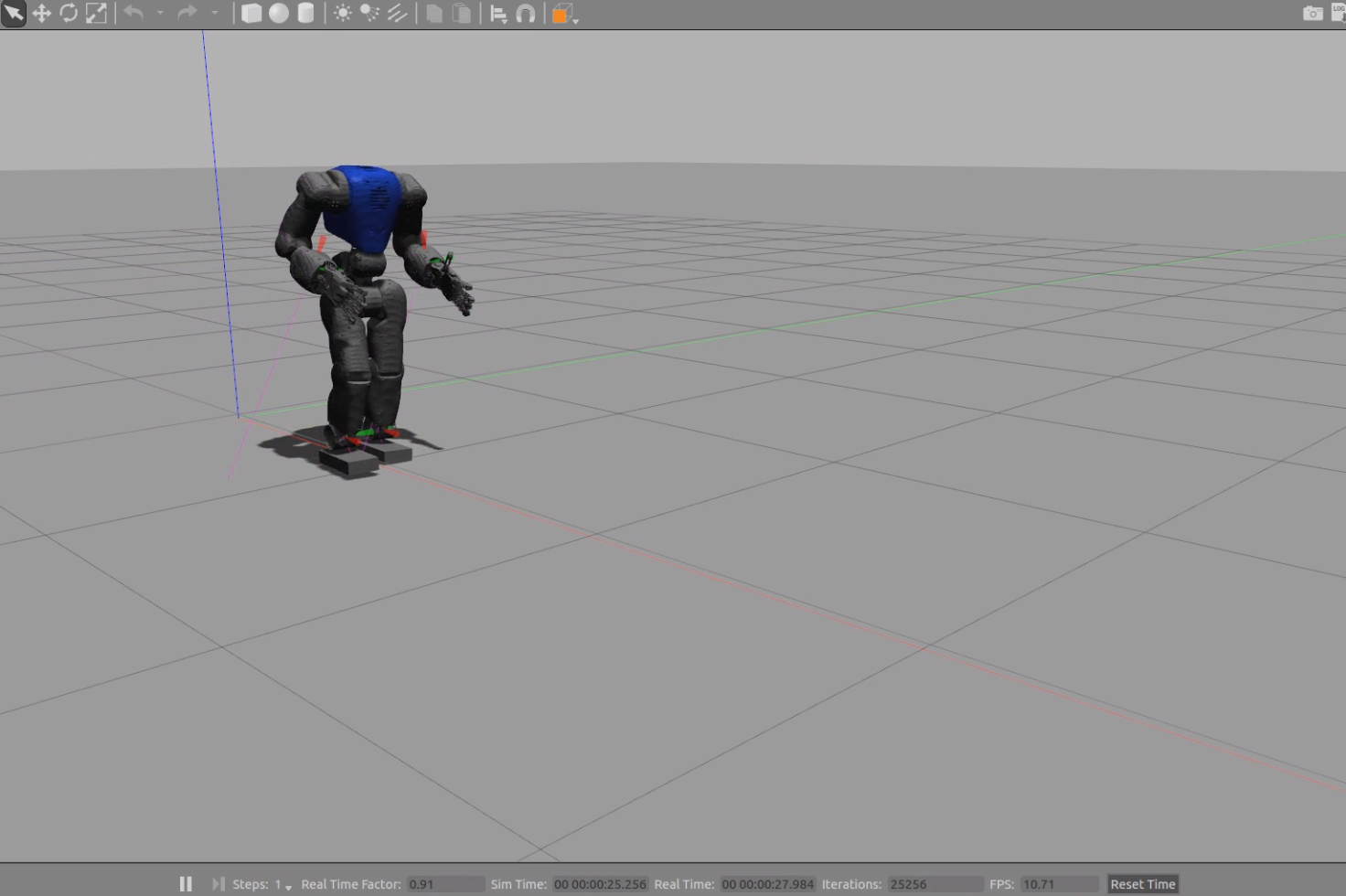Click the "Real Time Factor:" label
The image size is (1346, 896).
point(351,884)
